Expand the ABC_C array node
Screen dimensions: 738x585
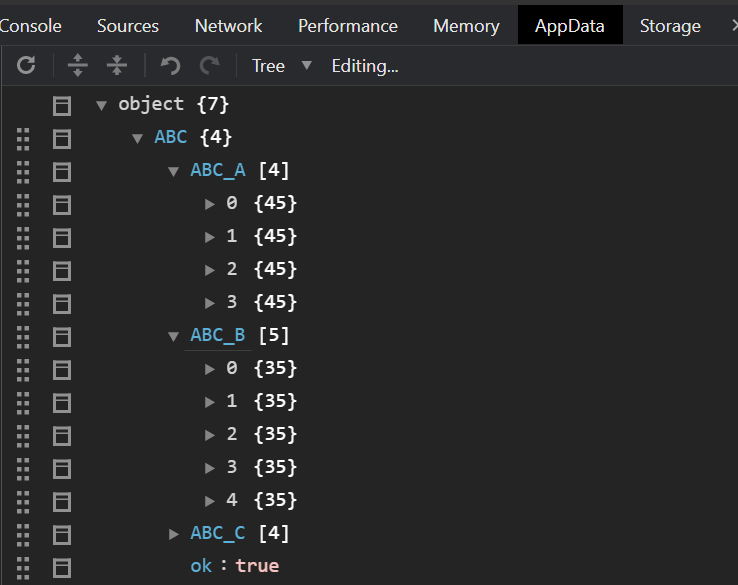[x=174, y=534]
